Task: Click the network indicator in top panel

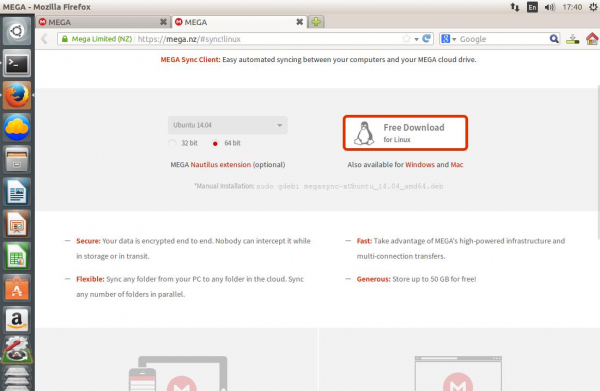Action: point(515,7)
